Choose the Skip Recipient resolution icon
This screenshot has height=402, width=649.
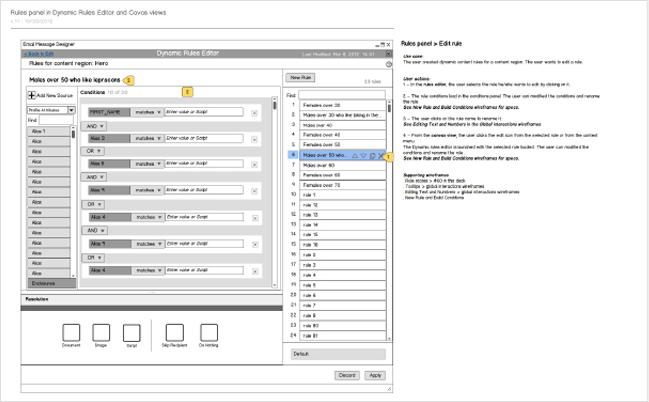(x=175, y=332)
